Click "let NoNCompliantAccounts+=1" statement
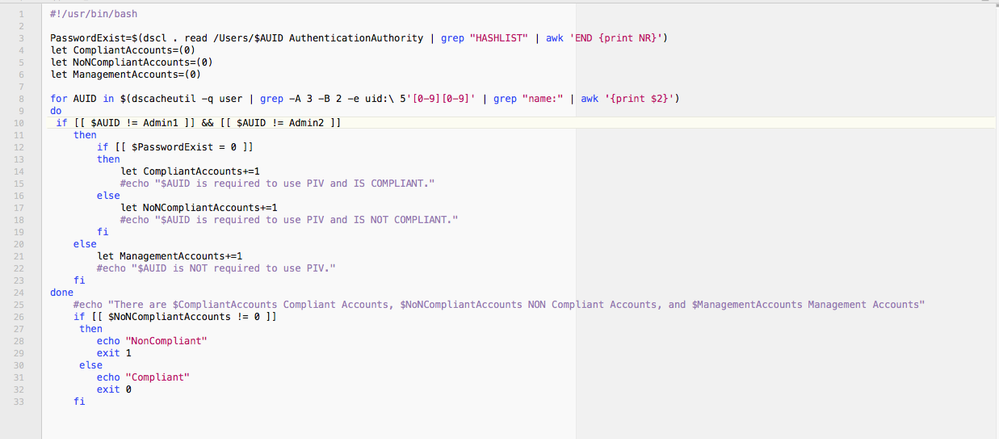999x439 pixels. (x=199, y=208)
